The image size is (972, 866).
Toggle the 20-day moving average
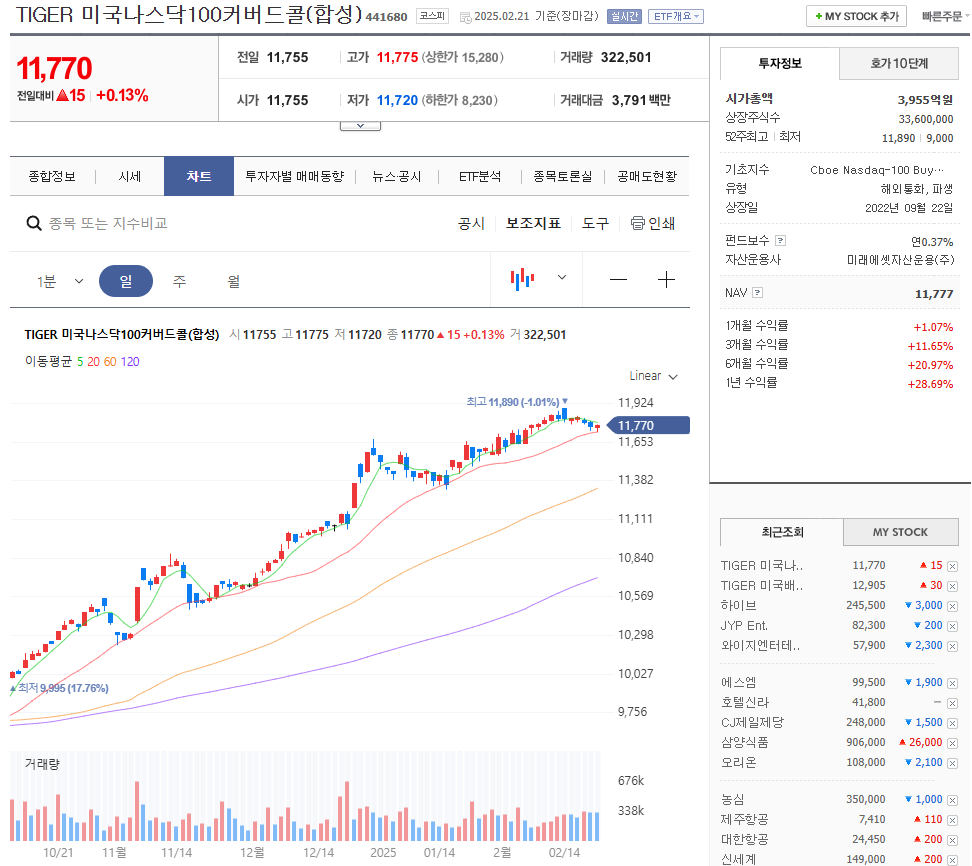94,361
